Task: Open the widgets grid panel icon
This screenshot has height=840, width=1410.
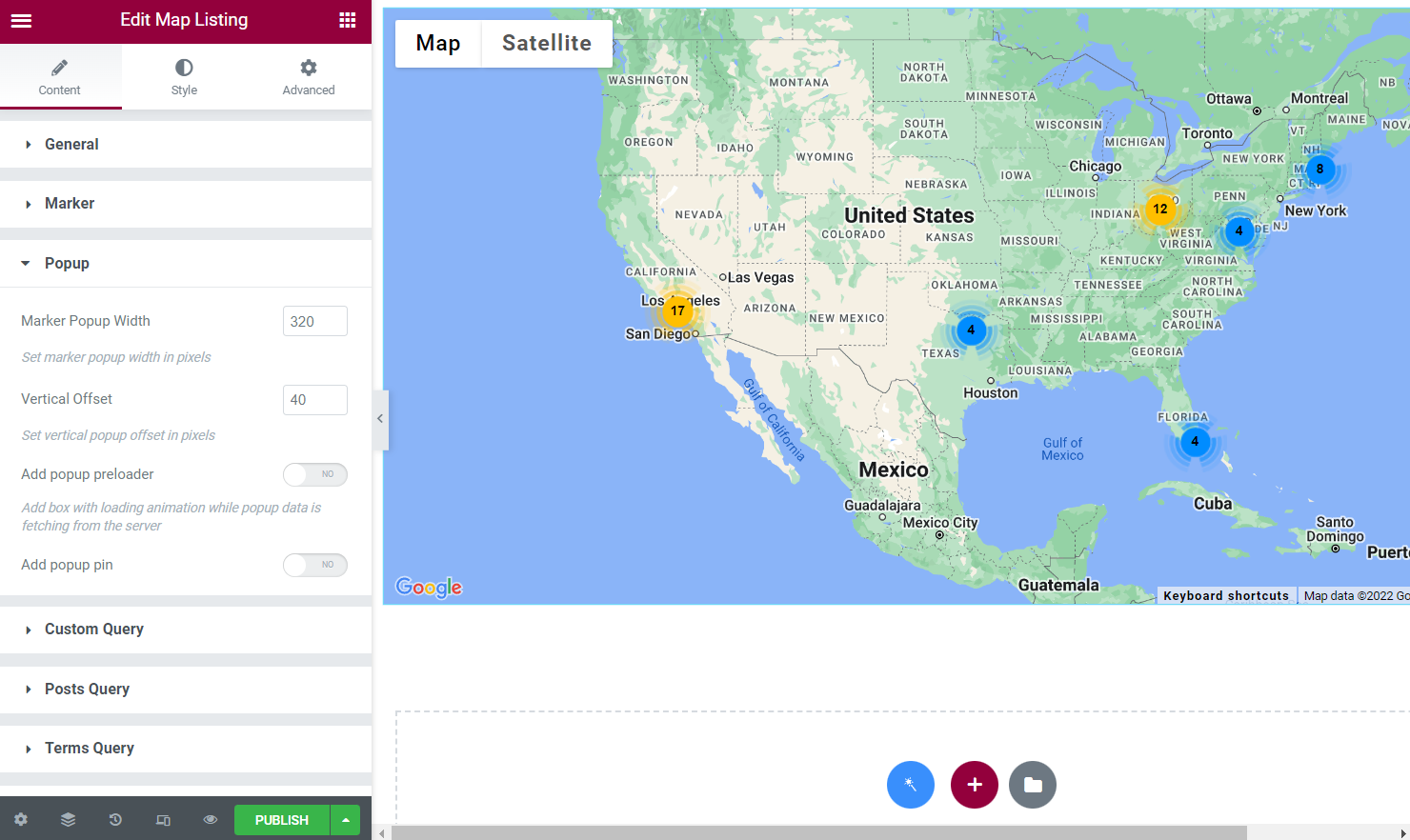Action: 348,20
